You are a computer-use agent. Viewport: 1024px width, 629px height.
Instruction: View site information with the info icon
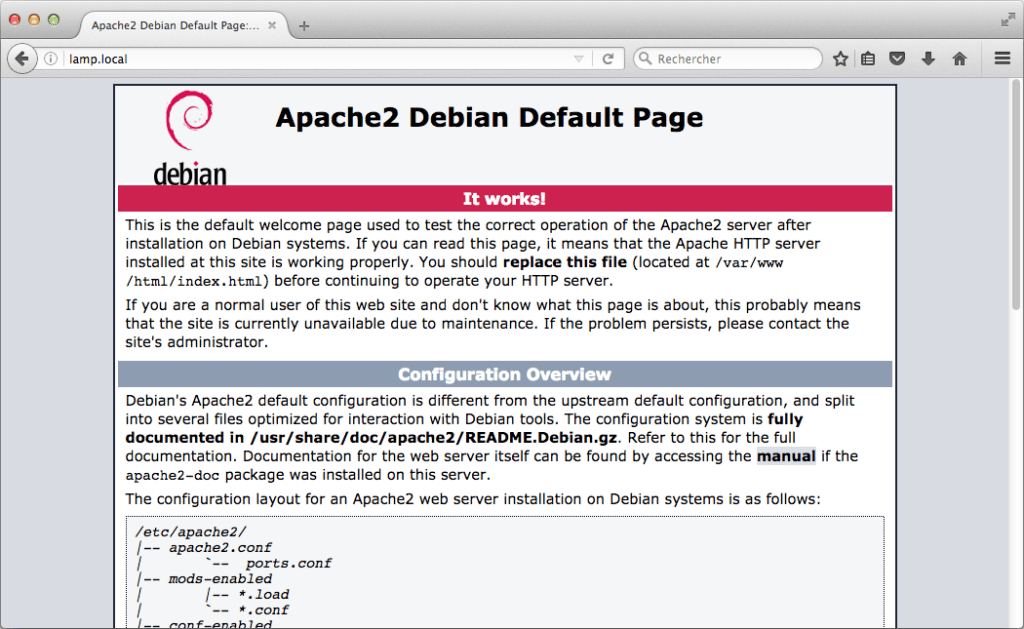51,58
